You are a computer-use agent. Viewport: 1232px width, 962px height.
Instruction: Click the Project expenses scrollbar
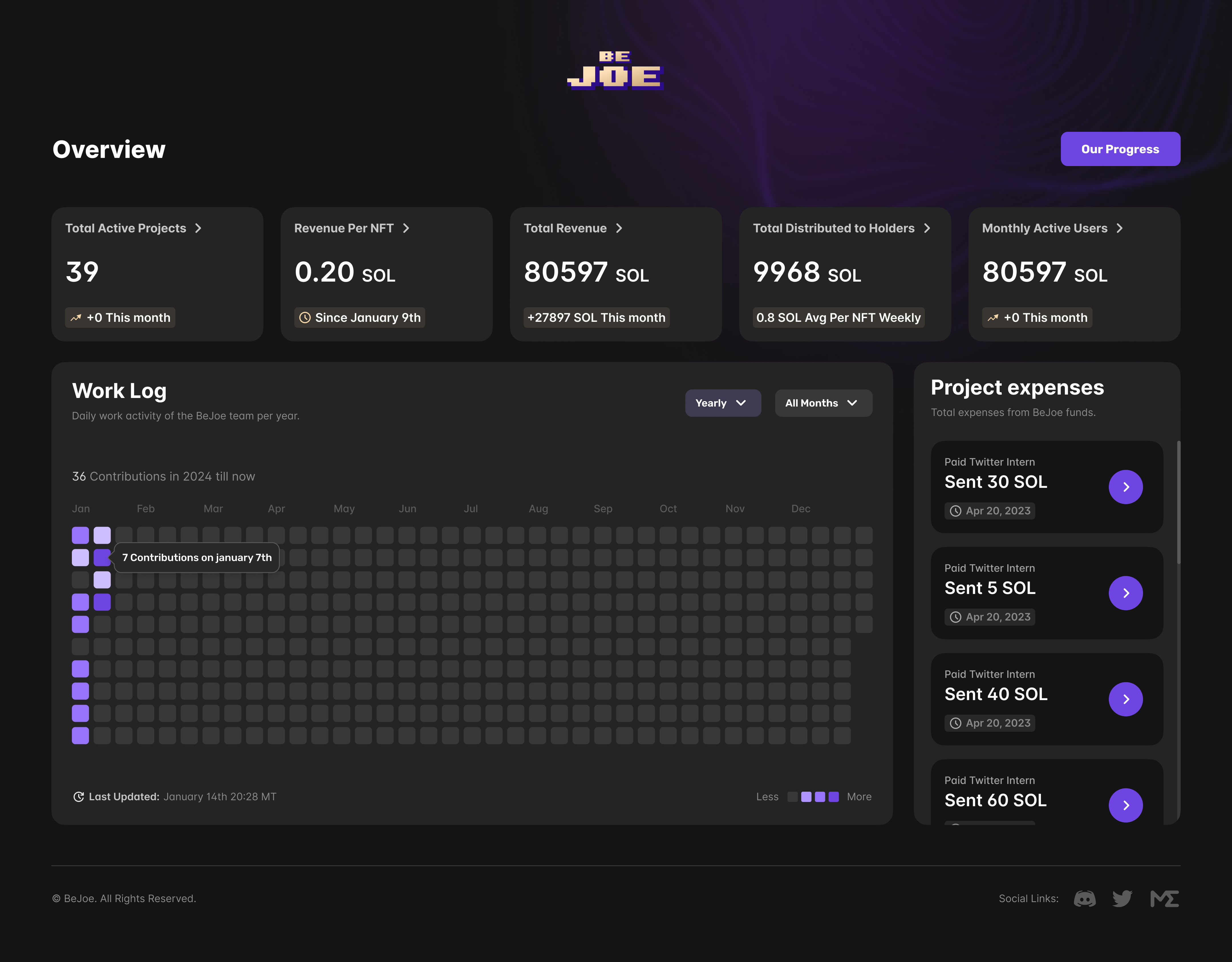click(1178, 502)
